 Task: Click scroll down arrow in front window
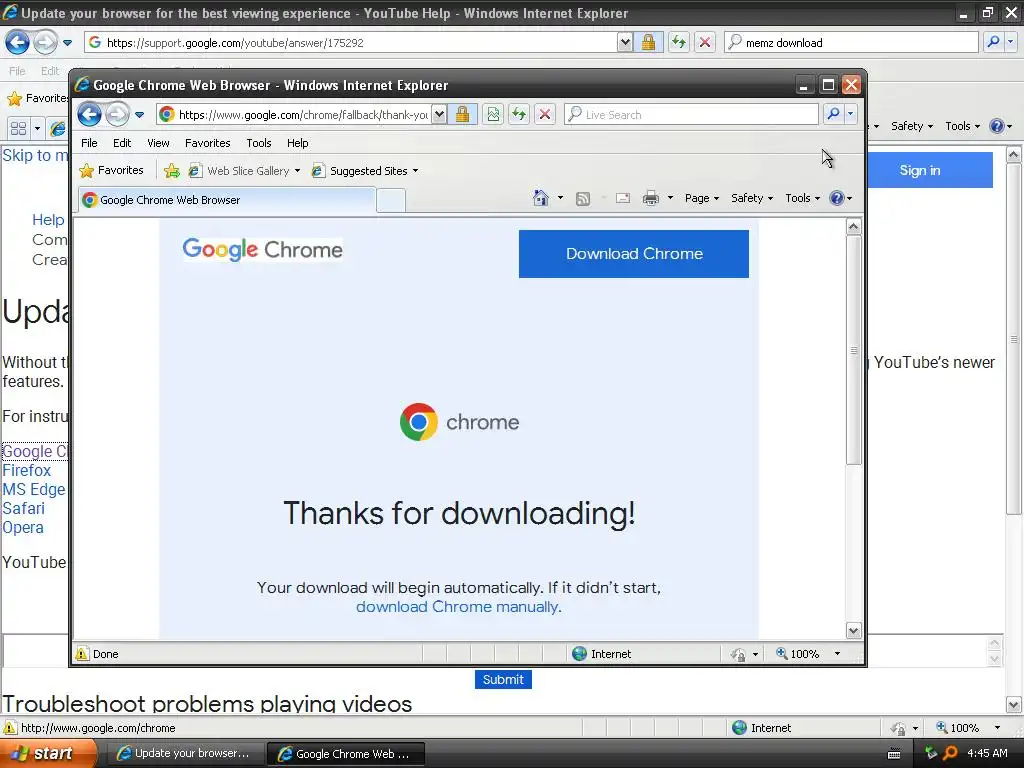pyautogui.click(x=853, y=630)
